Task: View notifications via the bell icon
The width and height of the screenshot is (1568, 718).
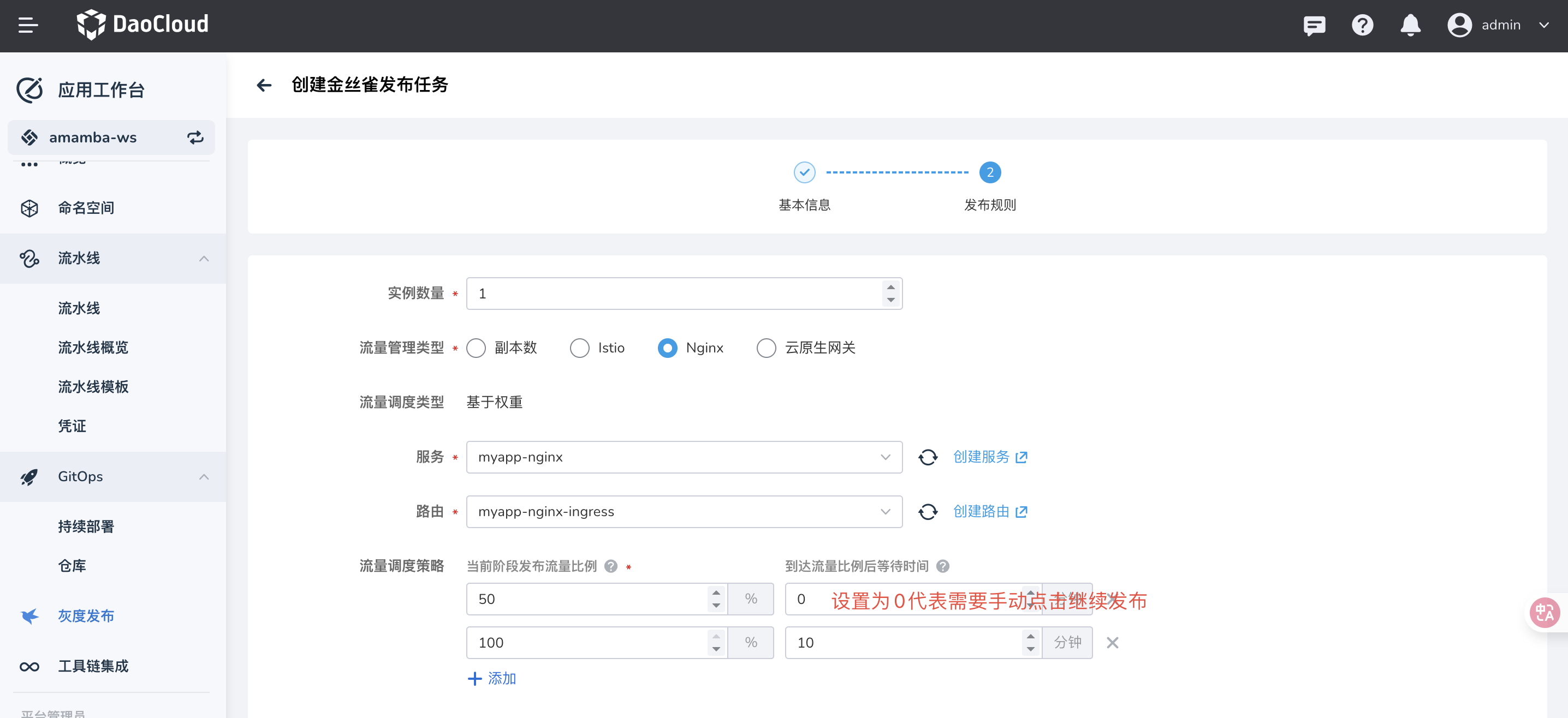Action: [1410, 25]
